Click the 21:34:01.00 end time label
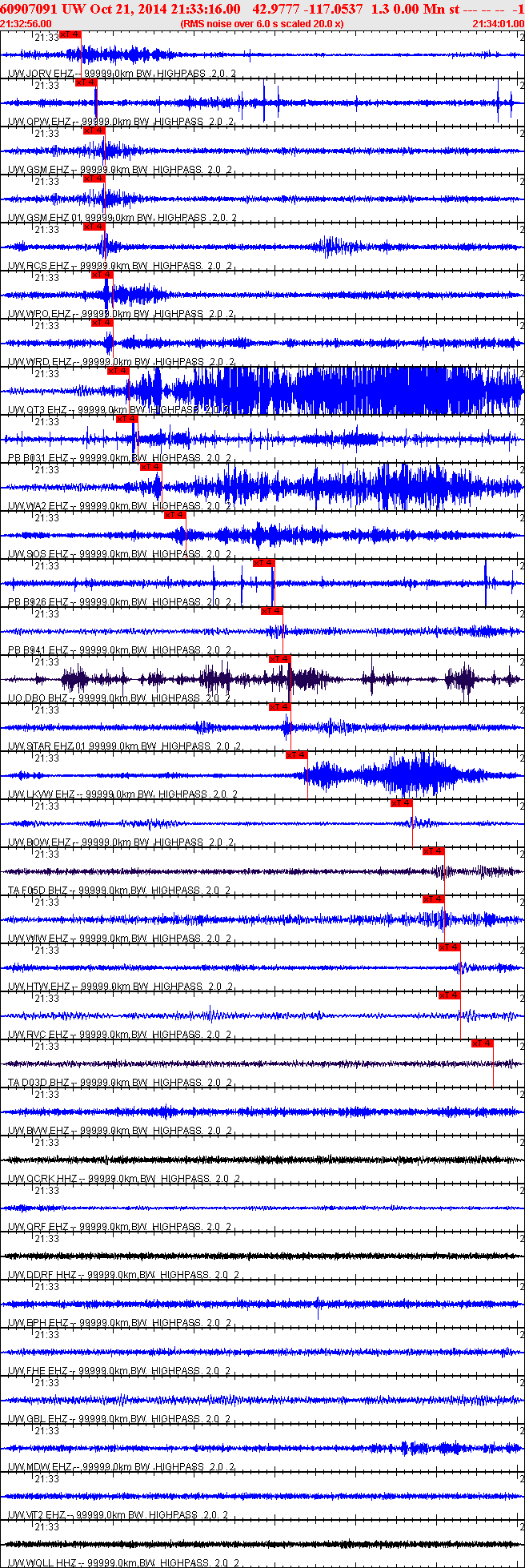 pyautogui.click(x=499, y=24)
